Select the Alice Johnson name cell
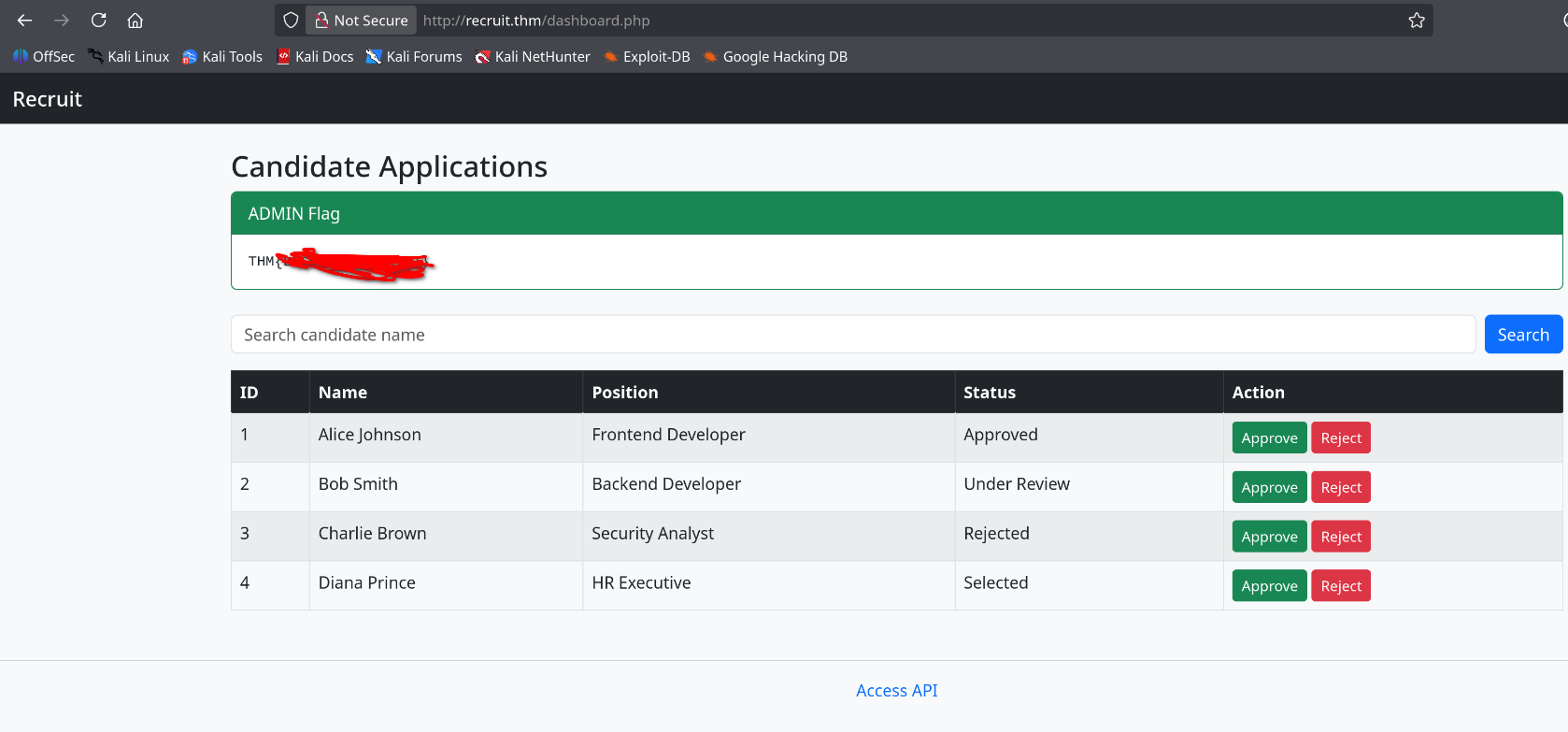 (x=446, y=438)
